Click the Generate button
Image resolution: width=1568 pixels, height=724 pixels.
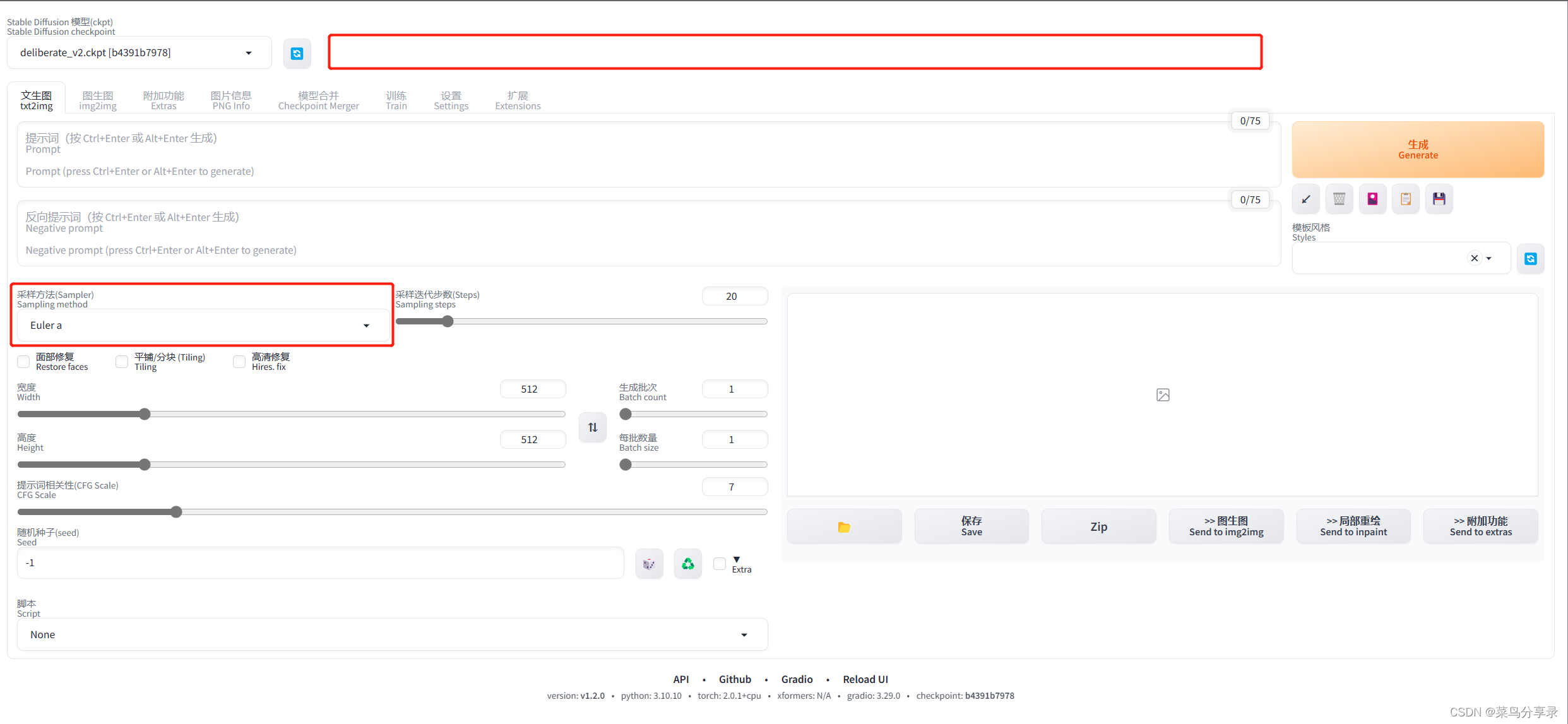point(1418,150)
